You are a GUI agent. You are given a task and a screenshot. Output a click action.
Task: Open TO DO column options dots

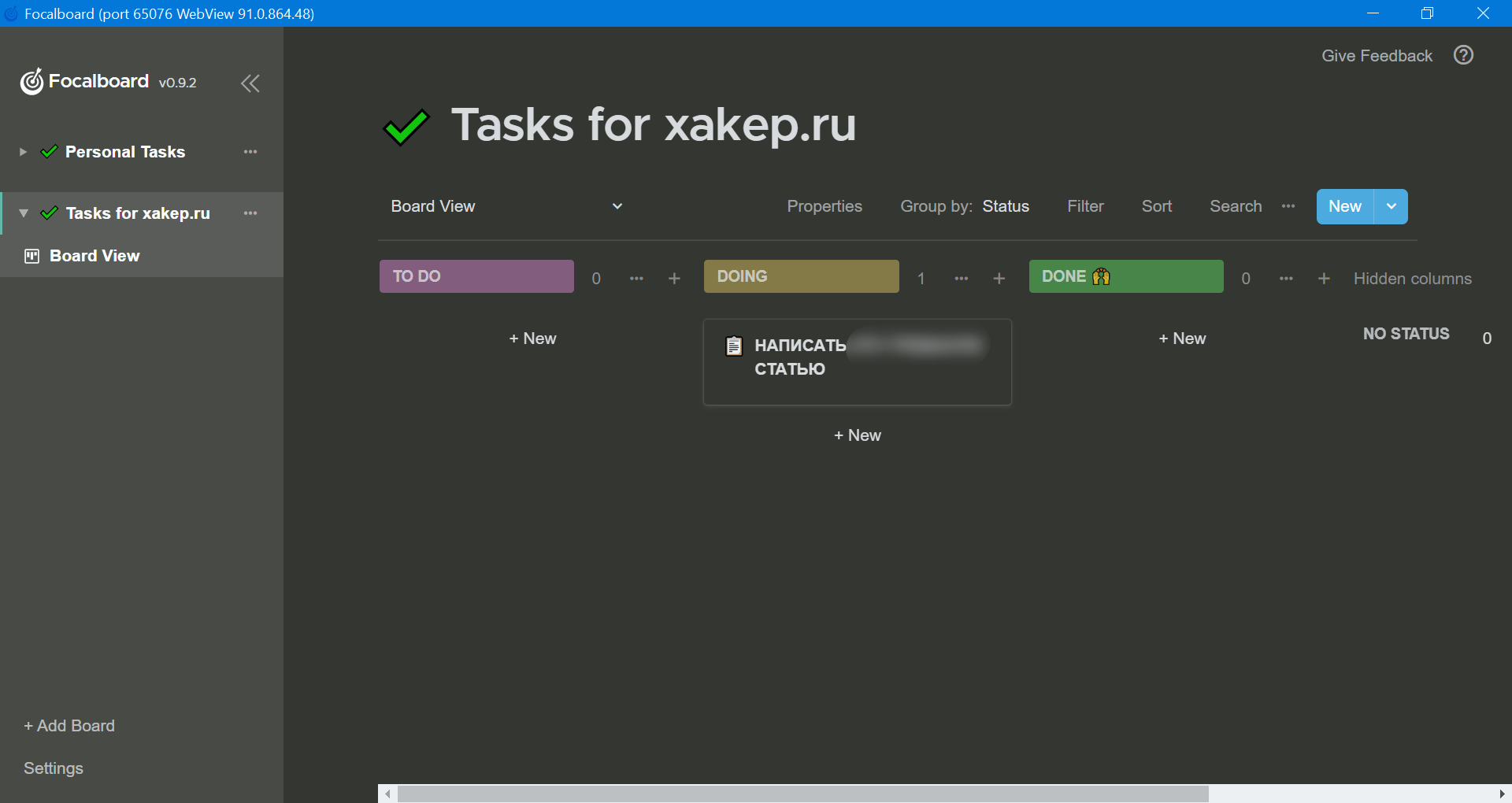[636, 279]
